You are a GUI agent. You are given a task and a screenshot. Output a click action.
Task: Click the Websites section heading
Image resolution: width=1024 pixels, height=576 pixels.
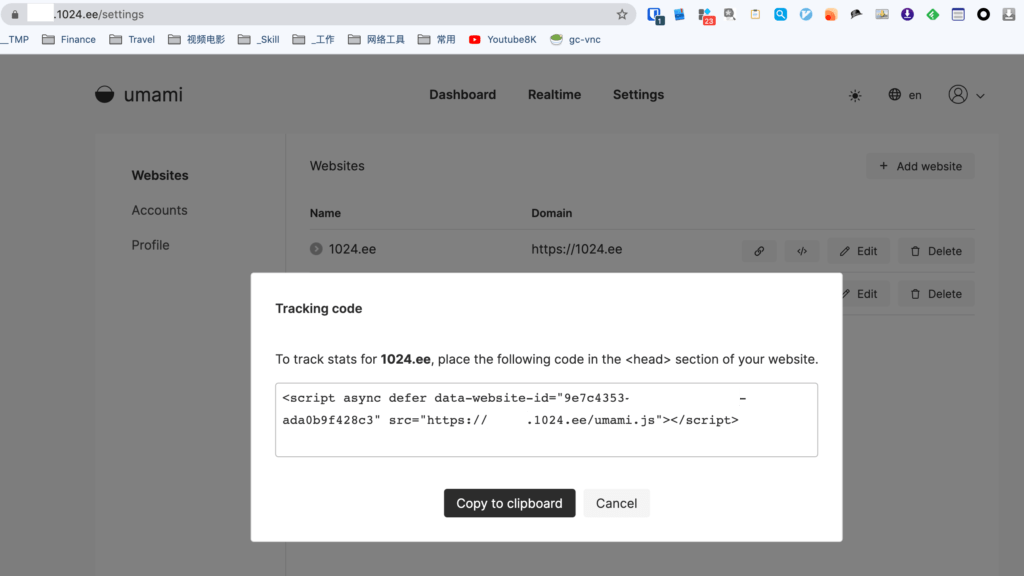(337, 166)
